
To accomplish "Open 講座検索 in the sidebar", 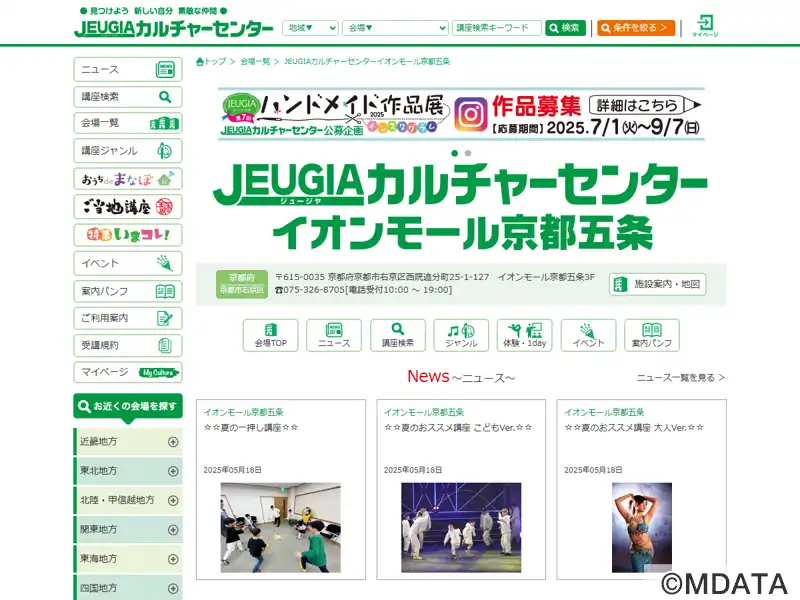I will (x=128, y=96).
